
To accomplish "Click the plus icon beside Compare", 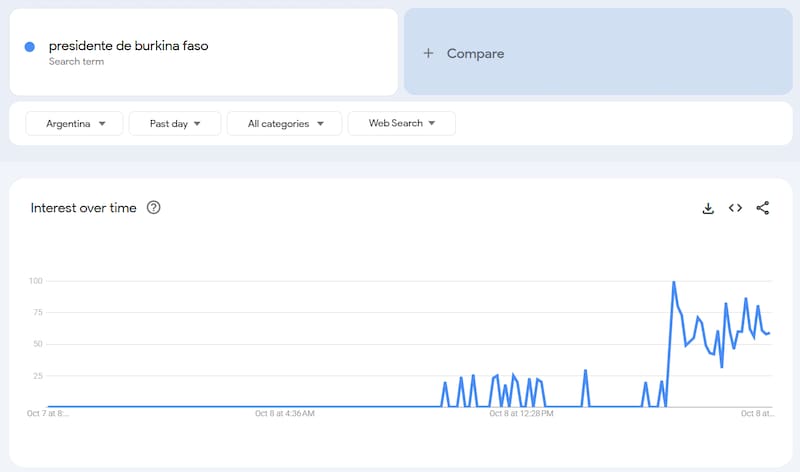I will click(429, 53).
